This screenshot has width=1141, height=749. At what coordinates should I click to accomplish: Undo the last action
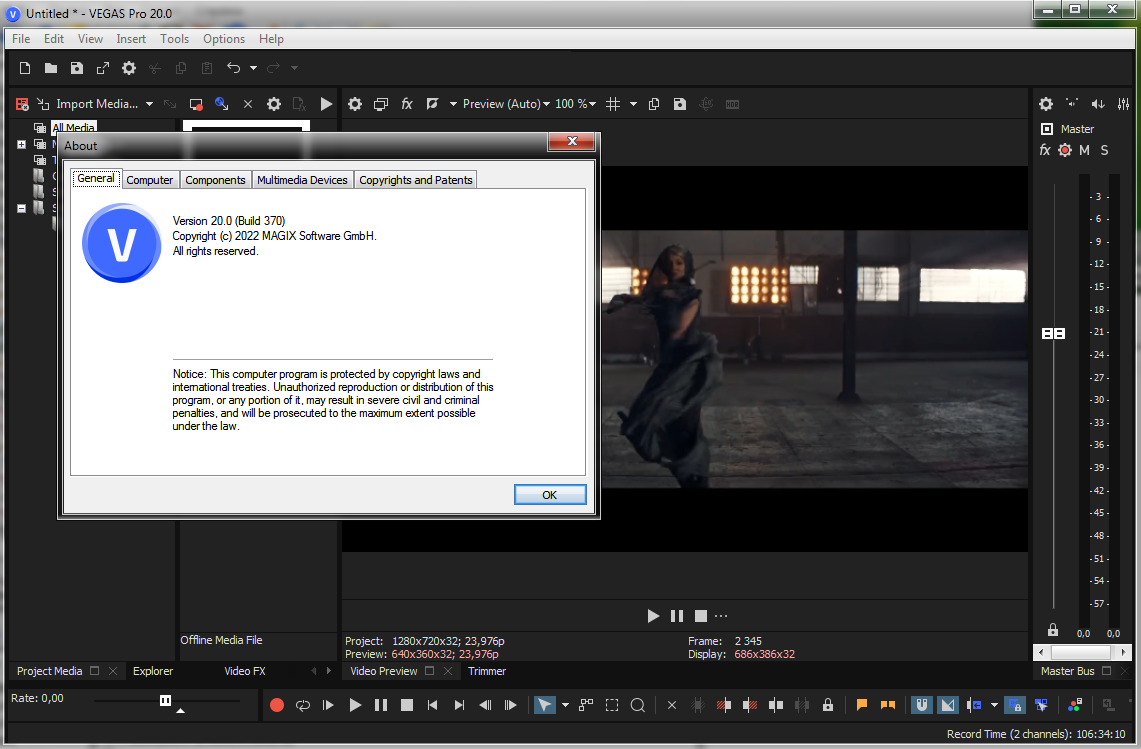click(234, 68)
